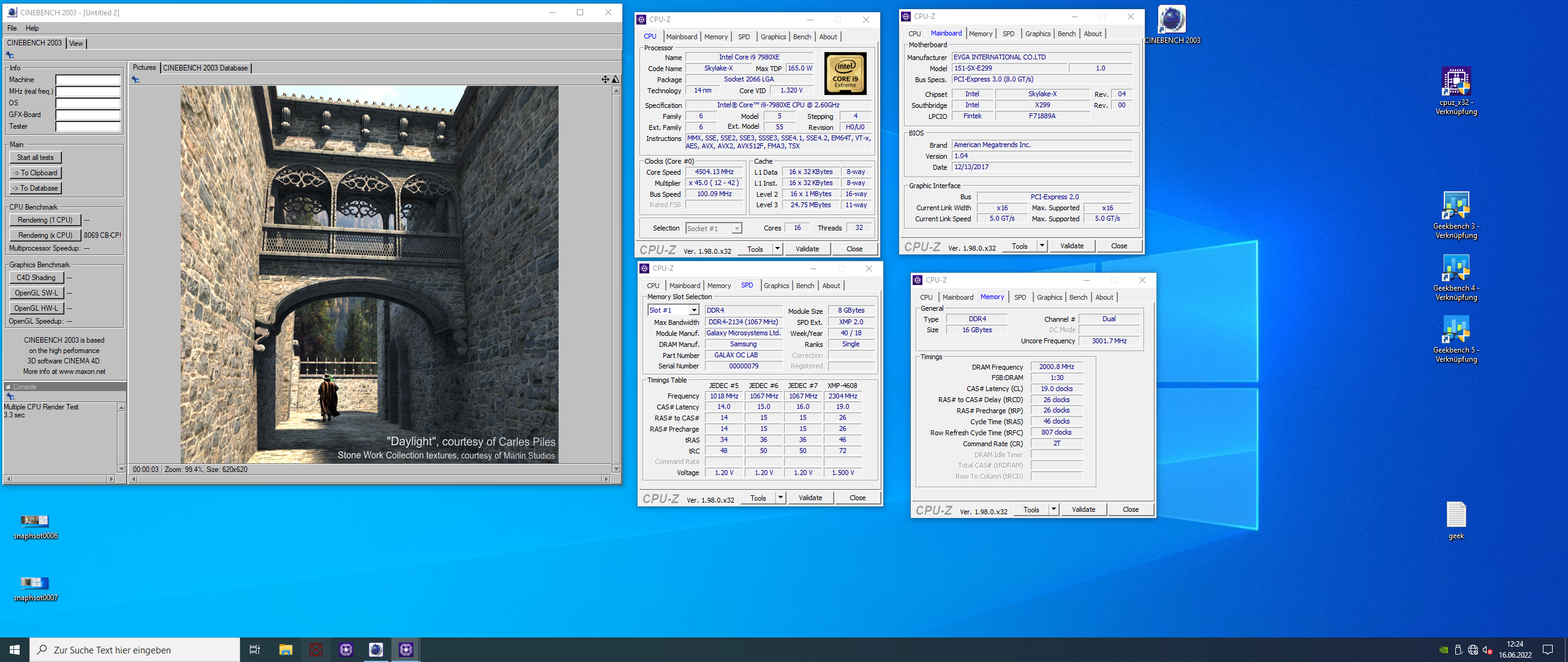Open cpuz_x32 Verknüpfung desktop icon
Screen dimensions: 1568x662
coord(1456,91)
